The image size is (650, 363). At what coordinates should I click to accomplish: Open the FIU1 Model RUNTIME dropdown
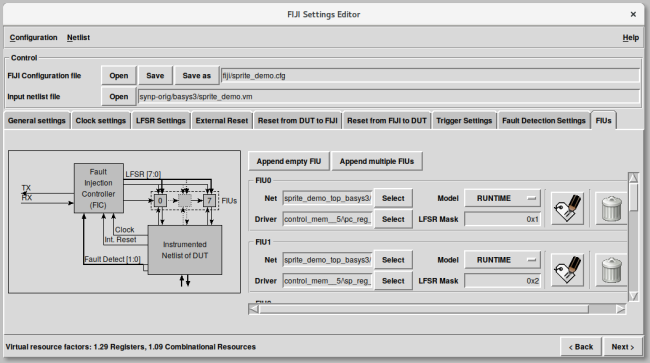[x=502, y=260]
